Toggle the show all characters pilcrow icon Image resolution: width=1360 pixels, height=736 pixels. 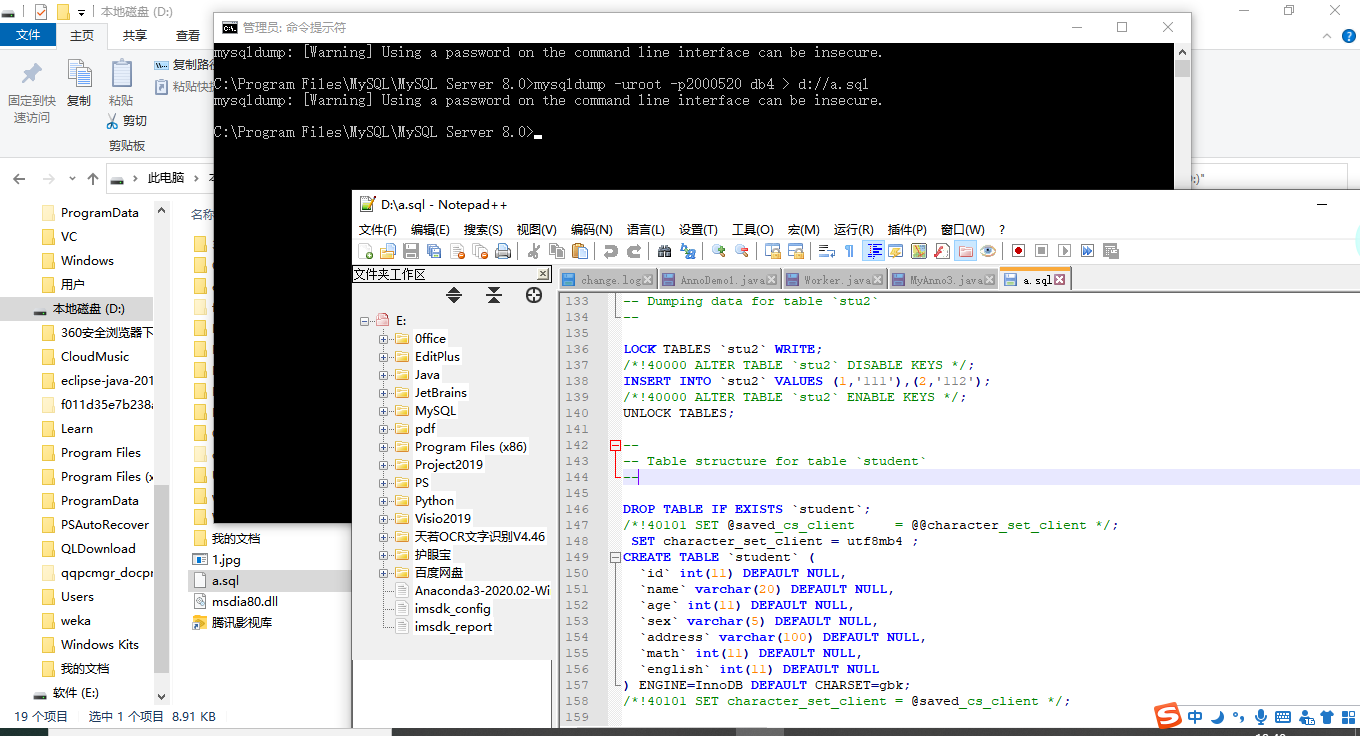pos(849,251)
